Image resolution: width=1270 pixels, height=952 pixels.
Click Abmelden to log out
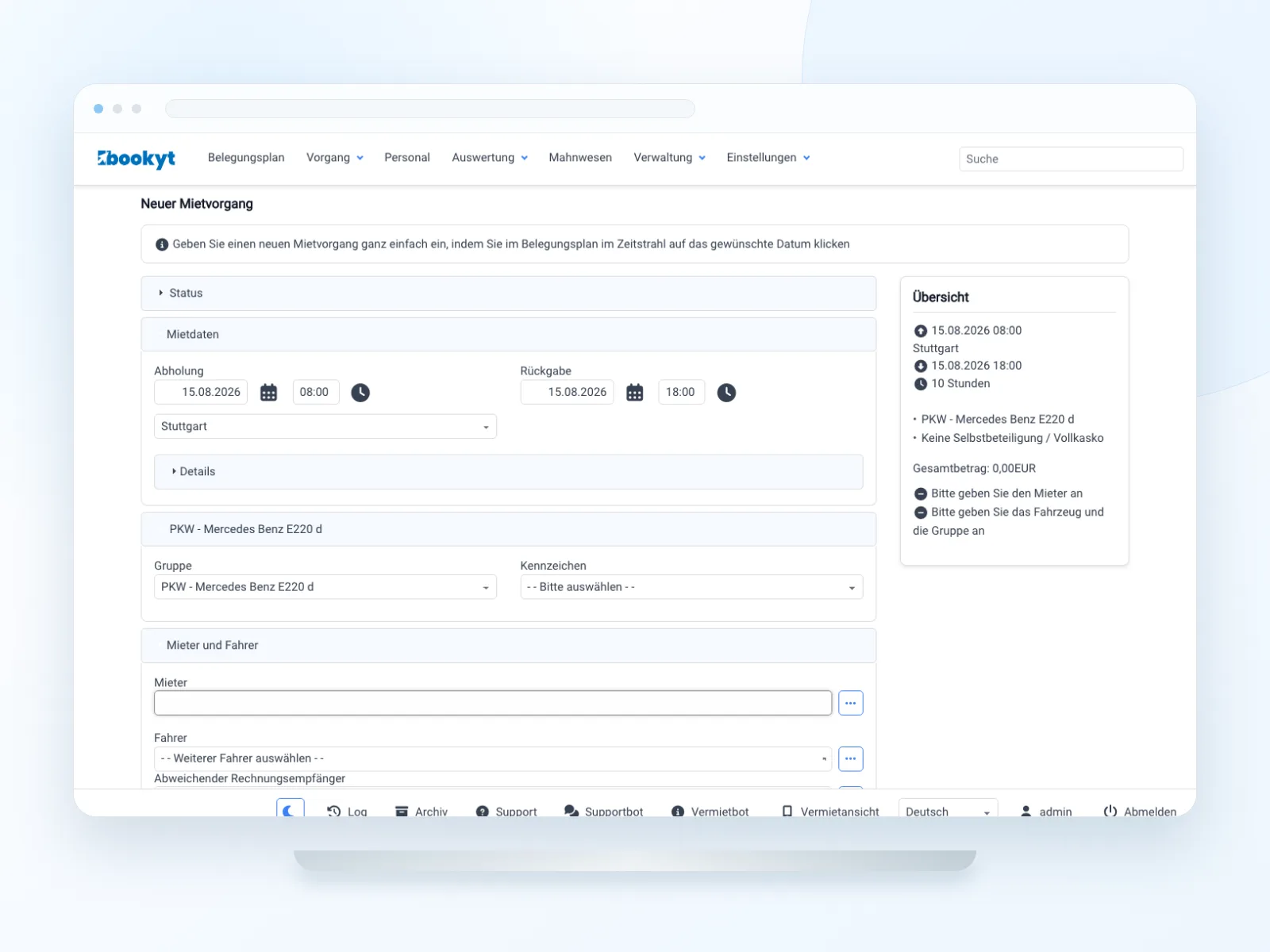pyautogui.click(x=1140, y=812)
